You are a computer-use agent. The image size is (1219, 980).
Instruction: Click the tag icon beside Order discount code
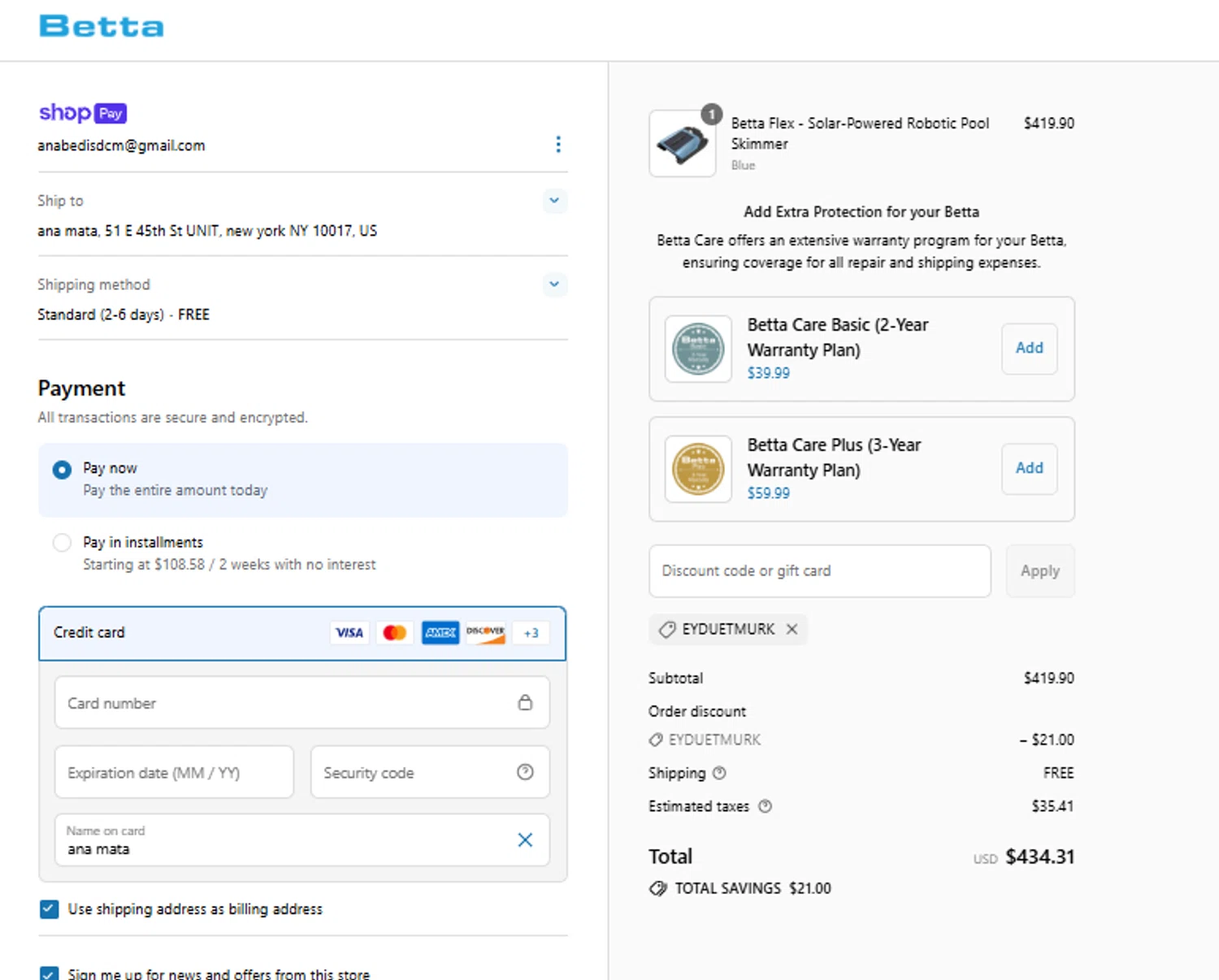[x=656, y=740]
